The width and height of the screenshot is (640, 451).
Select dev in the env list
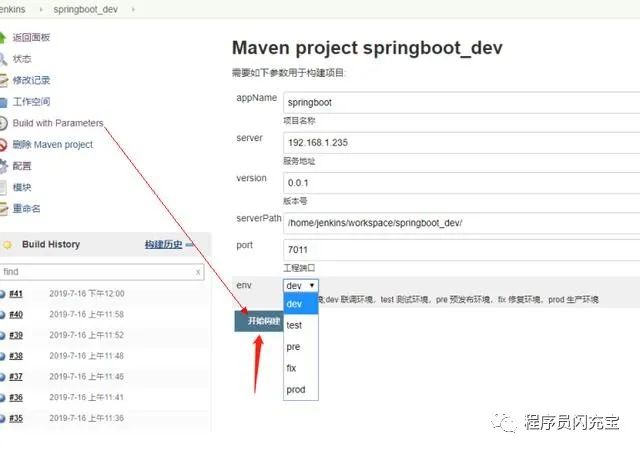coord(300,304)
